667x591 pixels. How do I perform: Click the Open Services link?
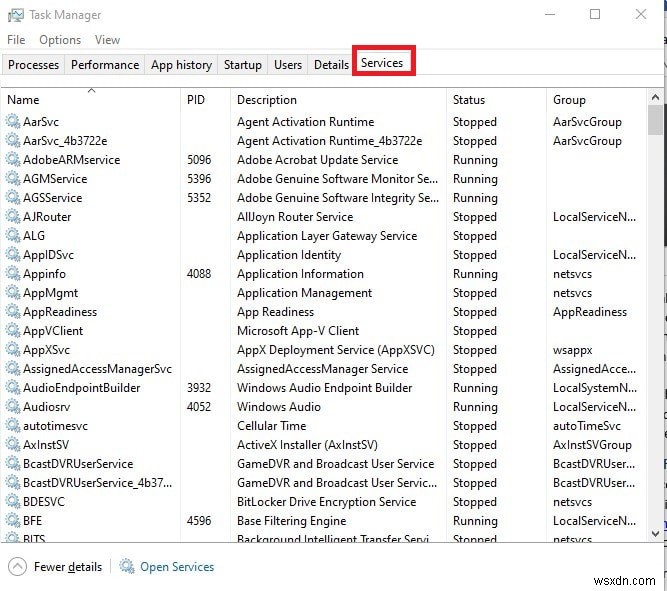[x=177, y=567]
